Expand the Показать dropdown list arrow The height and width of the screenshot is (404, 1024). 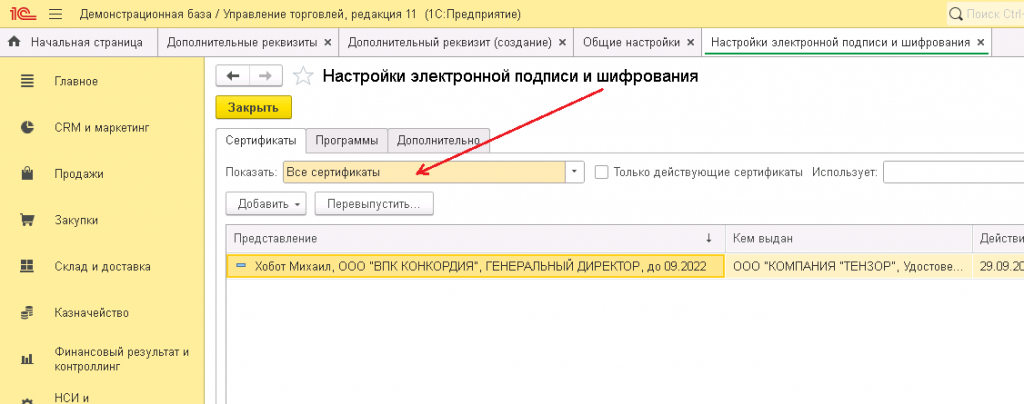tap(575, 172)
